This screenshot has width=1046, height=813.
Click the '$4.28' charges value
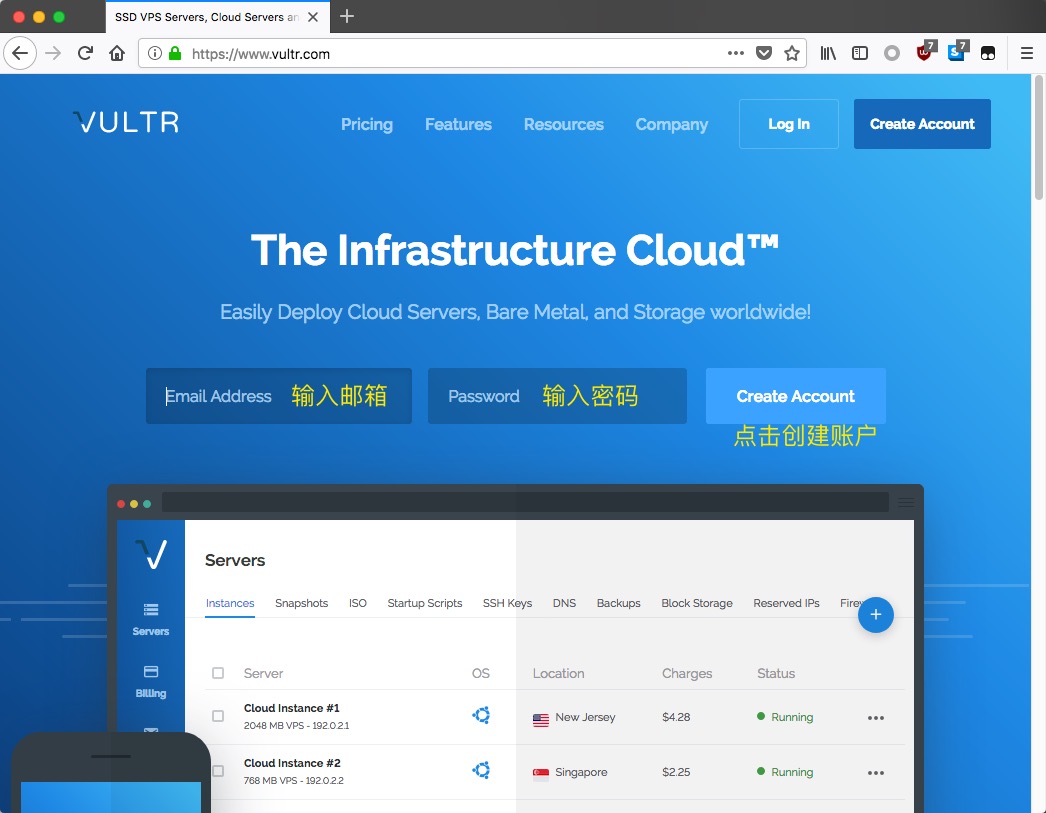coord(676,717)
